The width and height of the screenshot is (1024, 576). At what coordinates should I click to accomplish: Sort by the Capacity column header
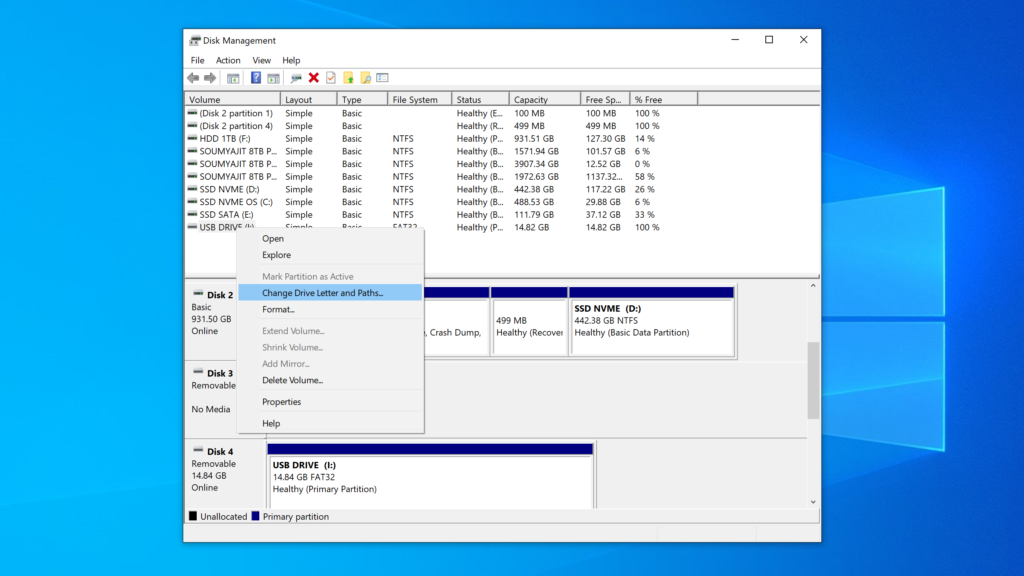click(x=545, y=99)
